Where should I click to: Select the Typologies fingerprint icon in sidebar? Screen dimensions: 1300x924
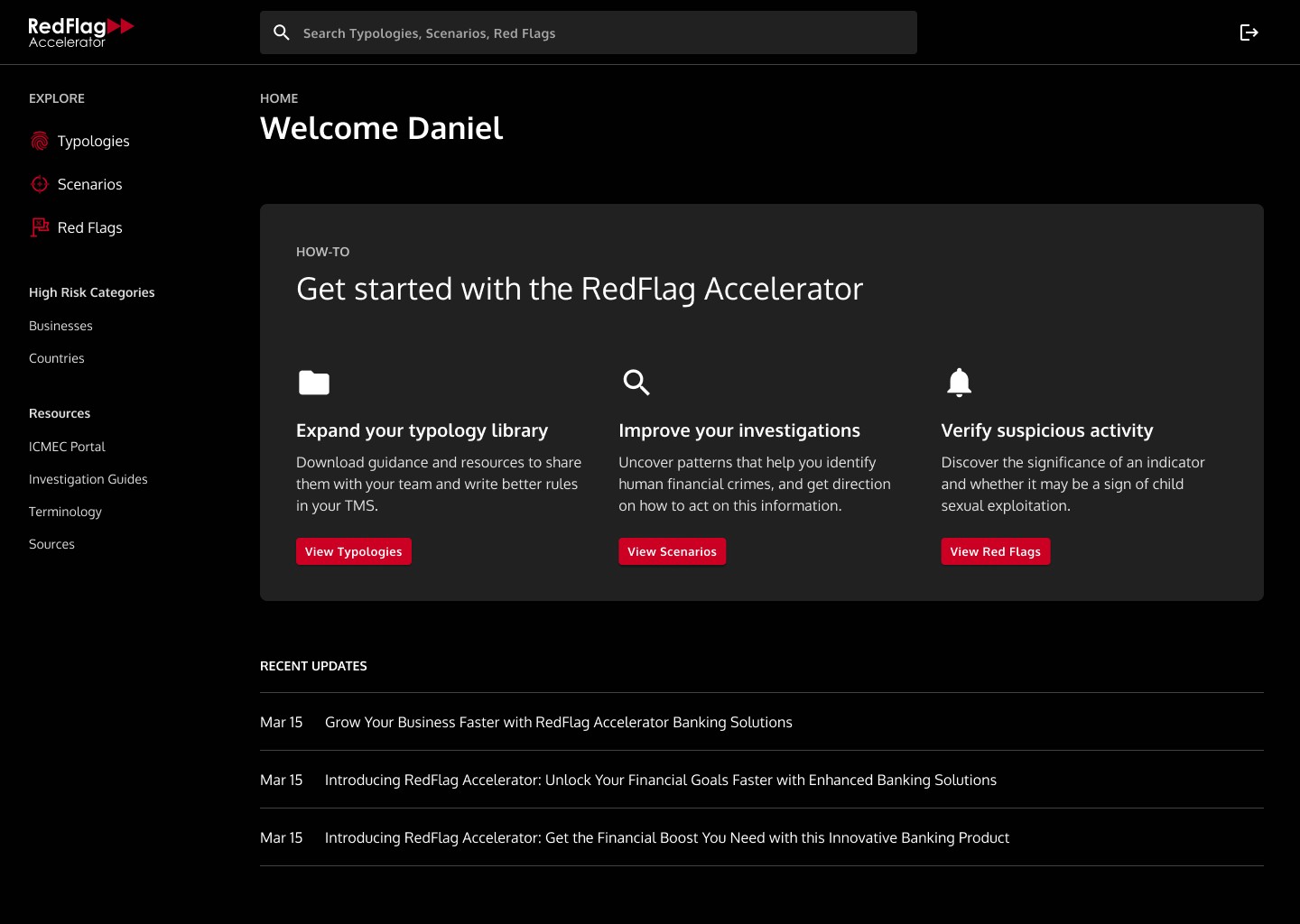coord(39,141)
